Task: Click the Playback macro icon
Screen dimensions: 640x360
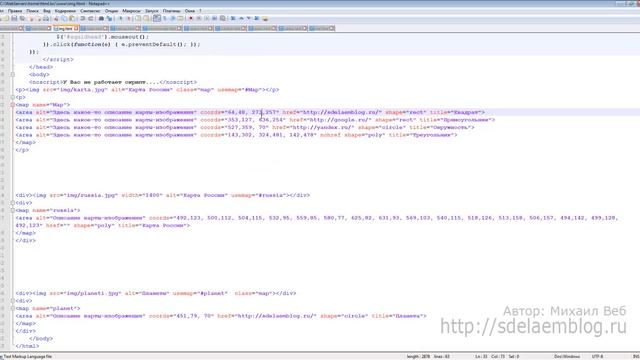Action: (x=206, y=18)
